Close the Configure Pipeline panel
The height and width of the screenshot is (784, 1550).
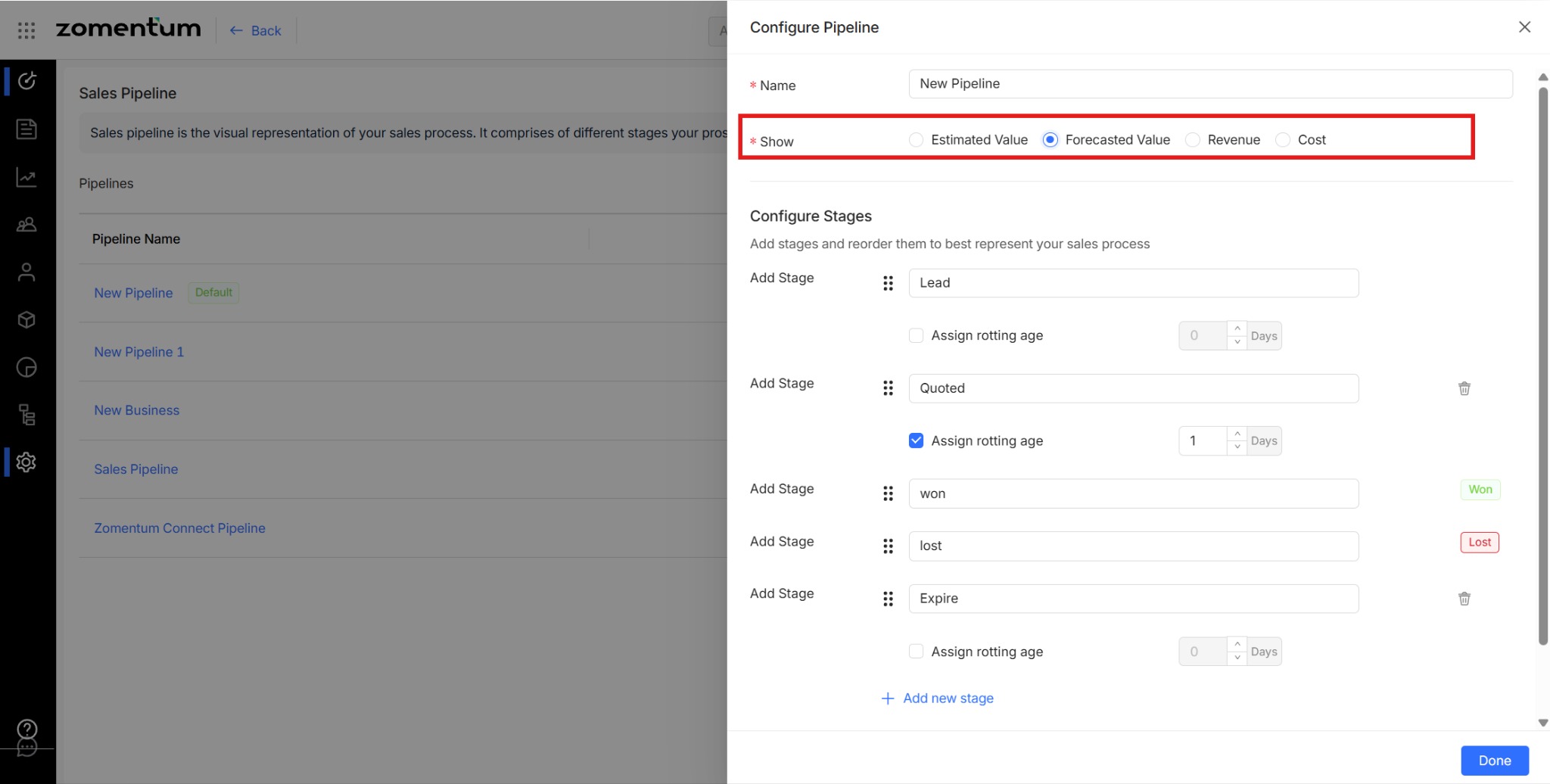[x=1524, y=27]
